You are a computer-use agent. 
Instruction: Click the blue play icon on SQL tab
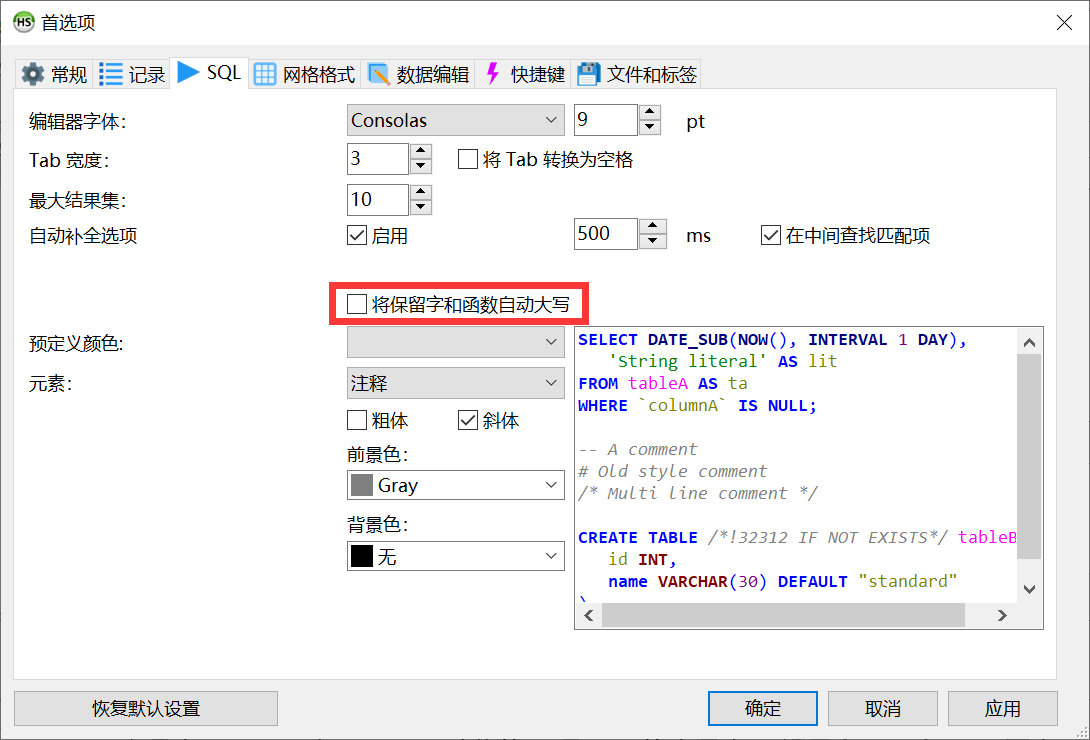pyautogui.click(x=188, y=72)
